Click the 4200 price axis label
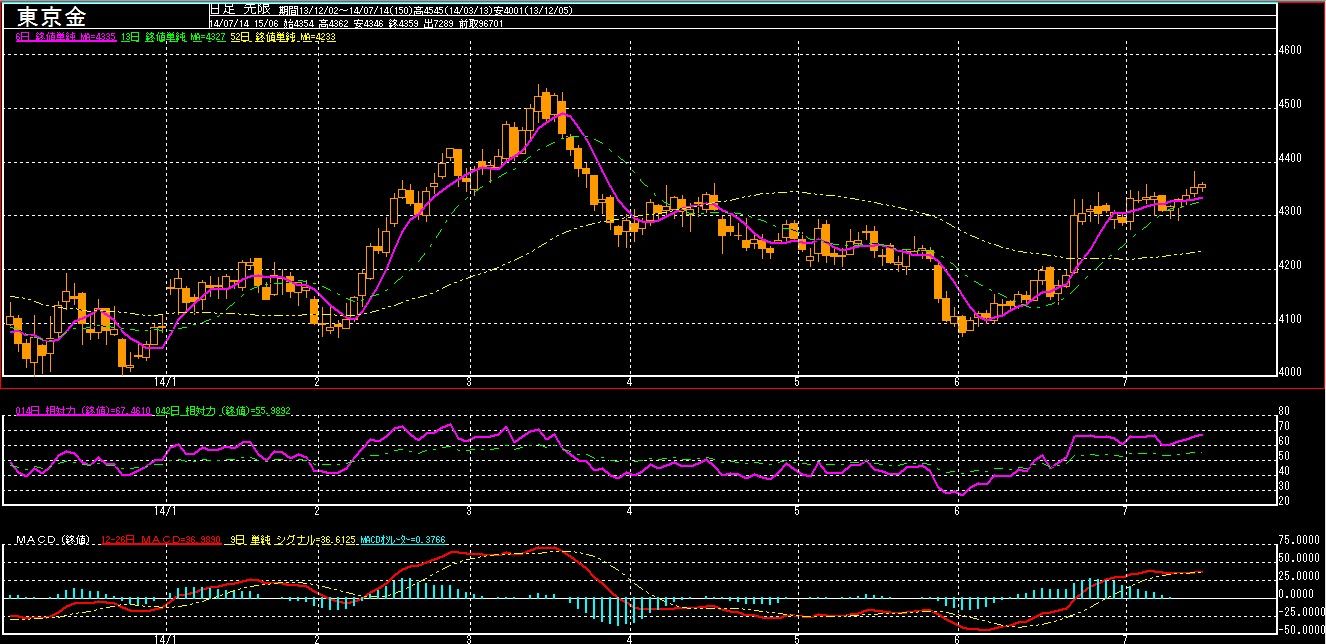The height and width of the screenshot is (644, 1326). click(1290, 266)
